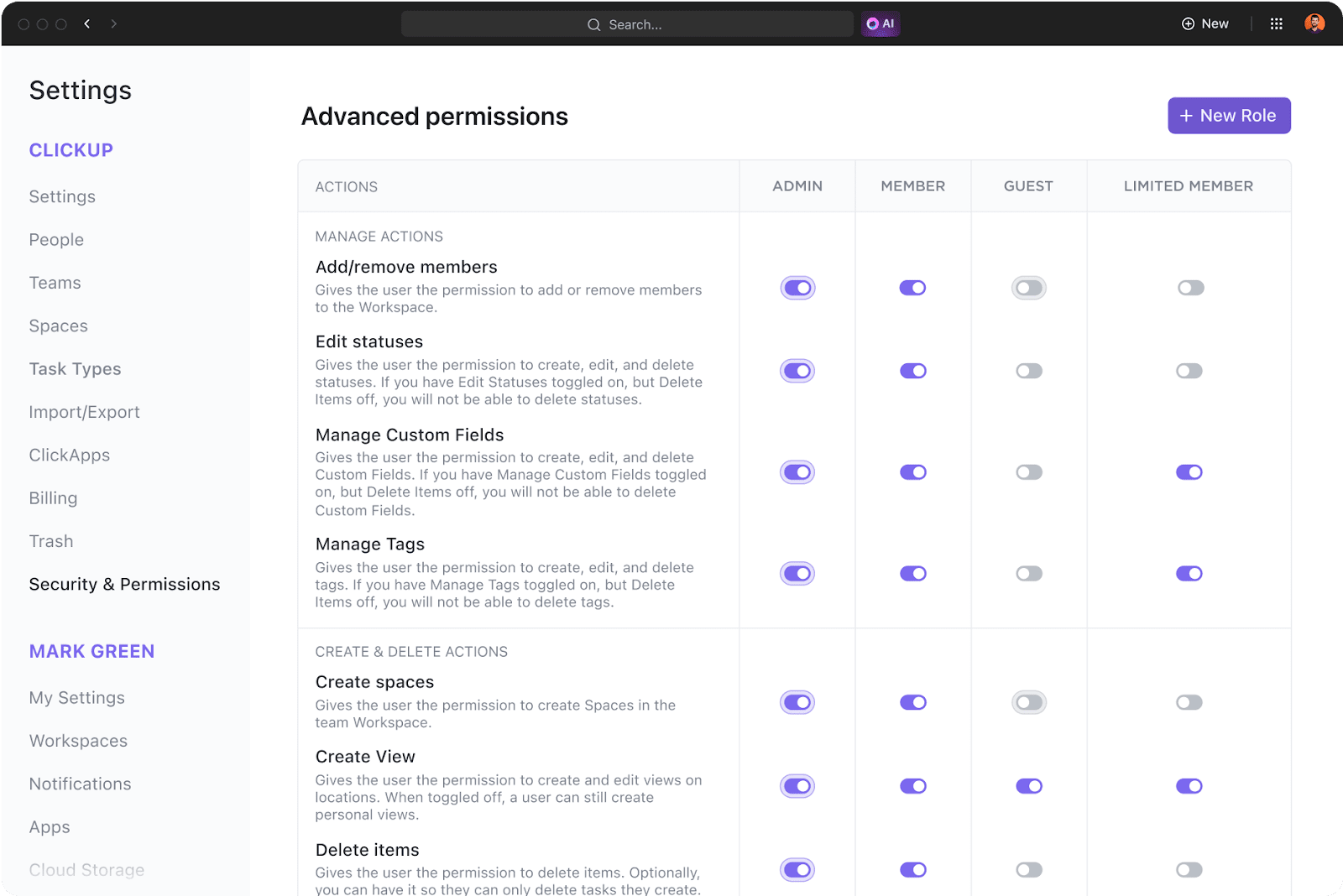
Task: Click the New plus button
Action: tap(1205, 23)
